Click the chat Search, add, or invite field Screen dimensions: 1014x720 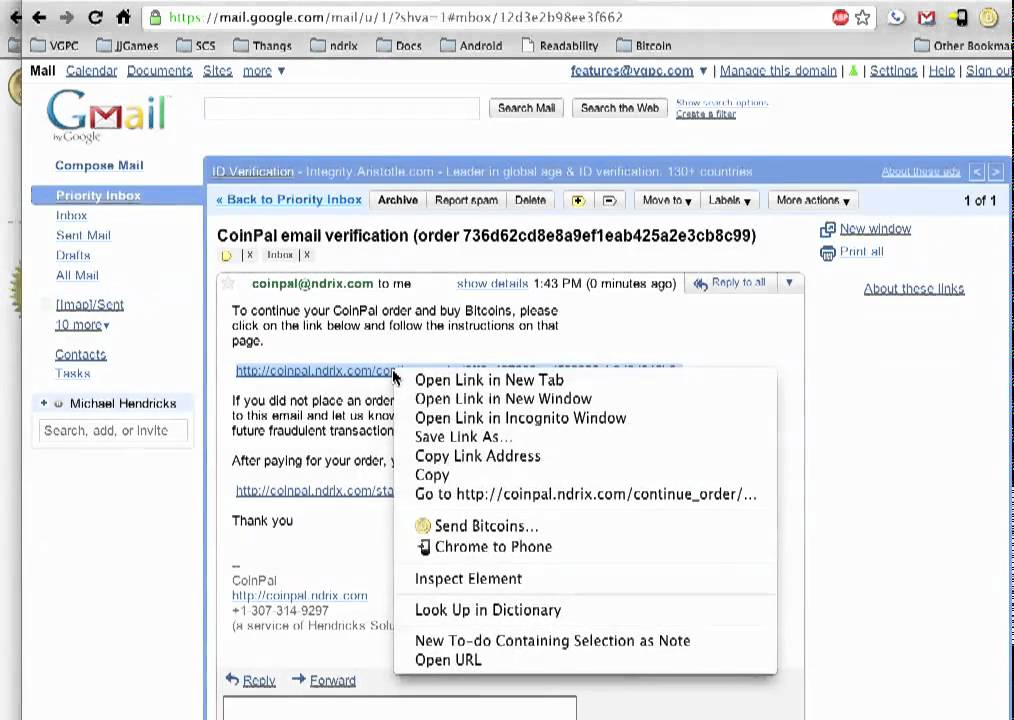click(113, 431)
